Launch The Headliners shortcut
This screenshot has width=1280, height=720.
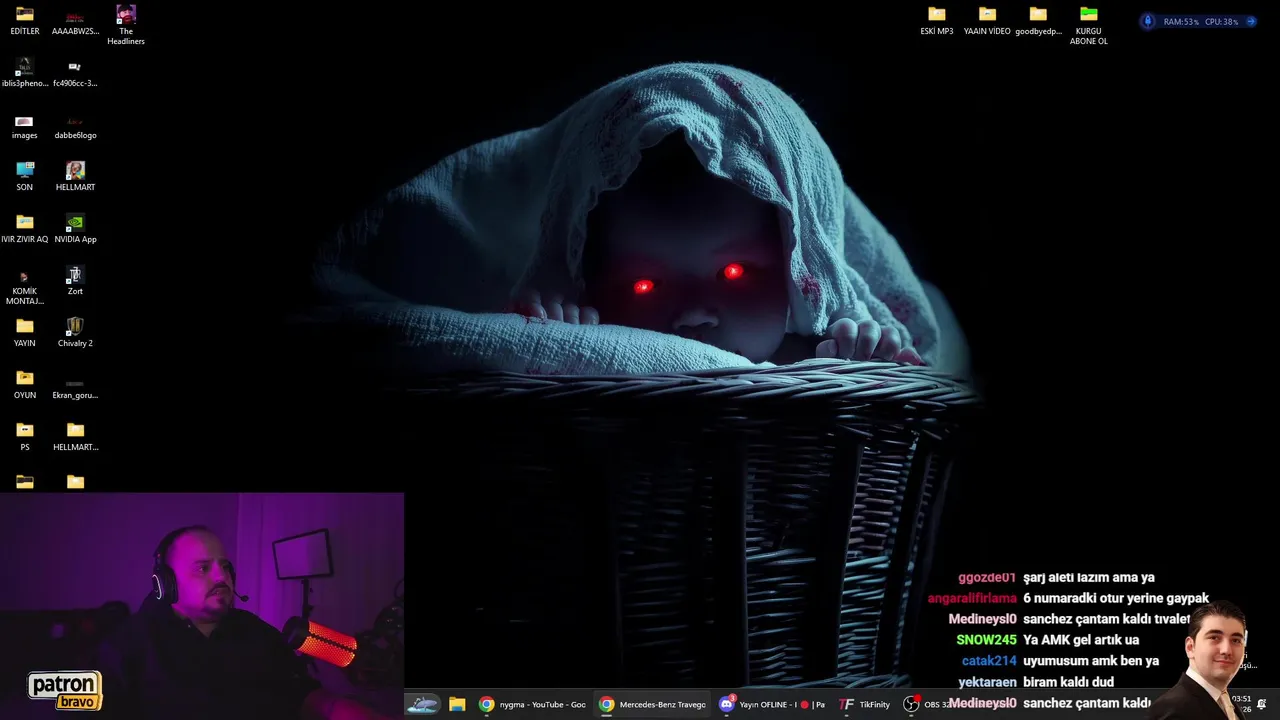click(126, 25)
